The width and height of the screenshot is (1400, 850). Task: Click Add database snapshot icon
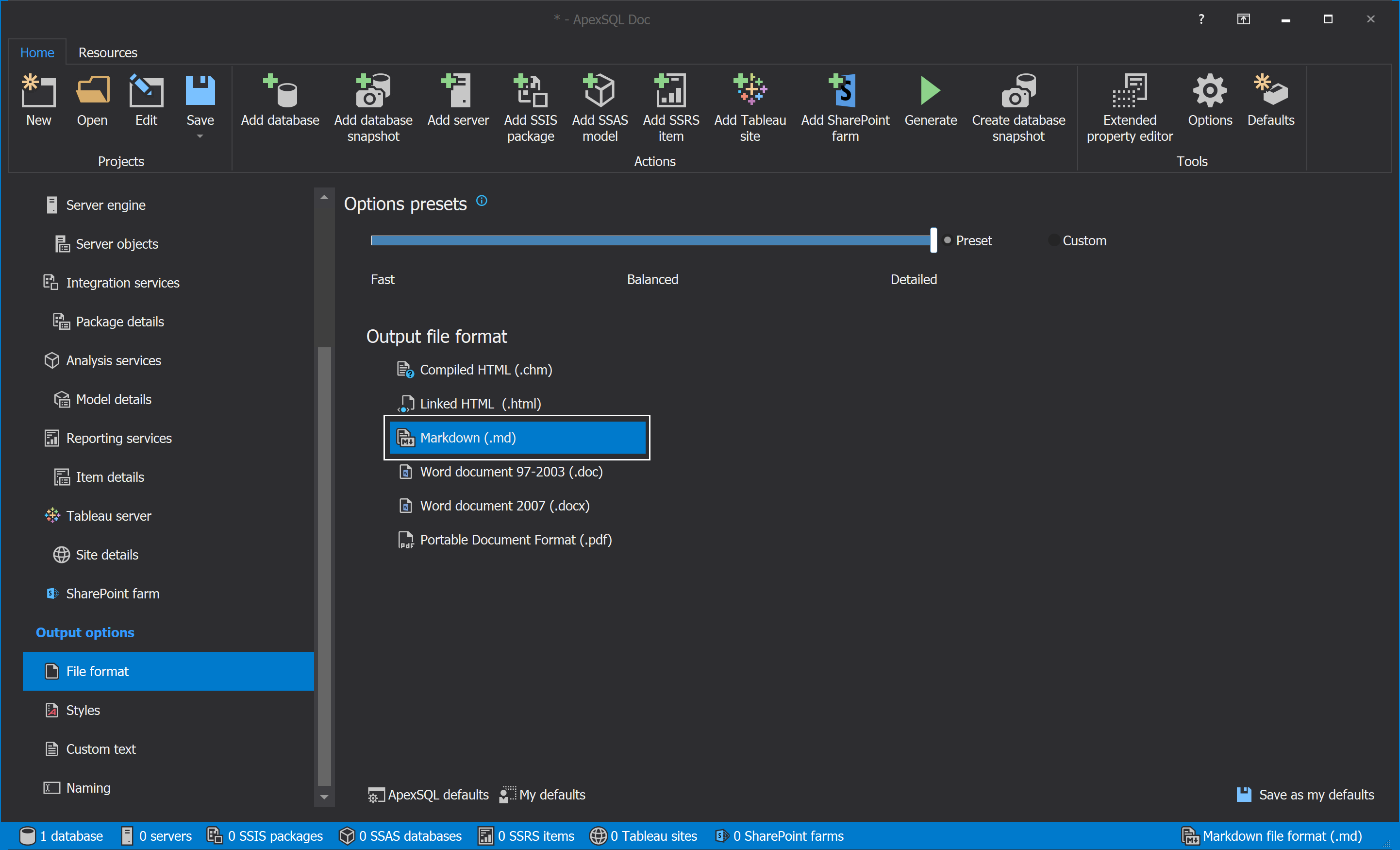[x=373, y=91]
